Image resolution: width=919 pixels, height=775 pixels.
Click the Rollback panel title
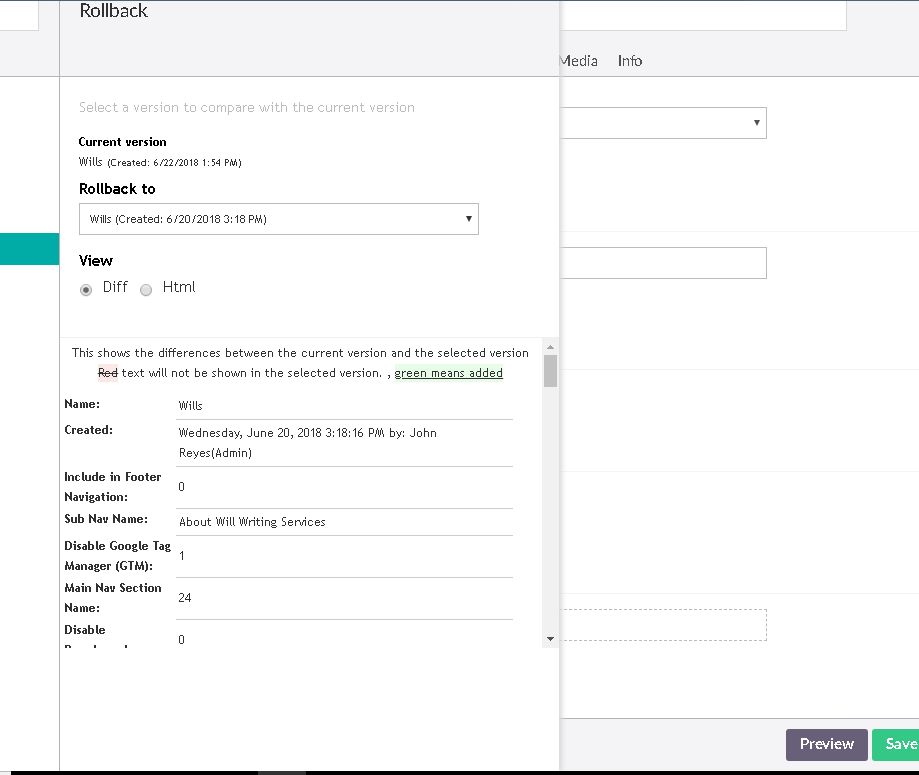(114, 11)
